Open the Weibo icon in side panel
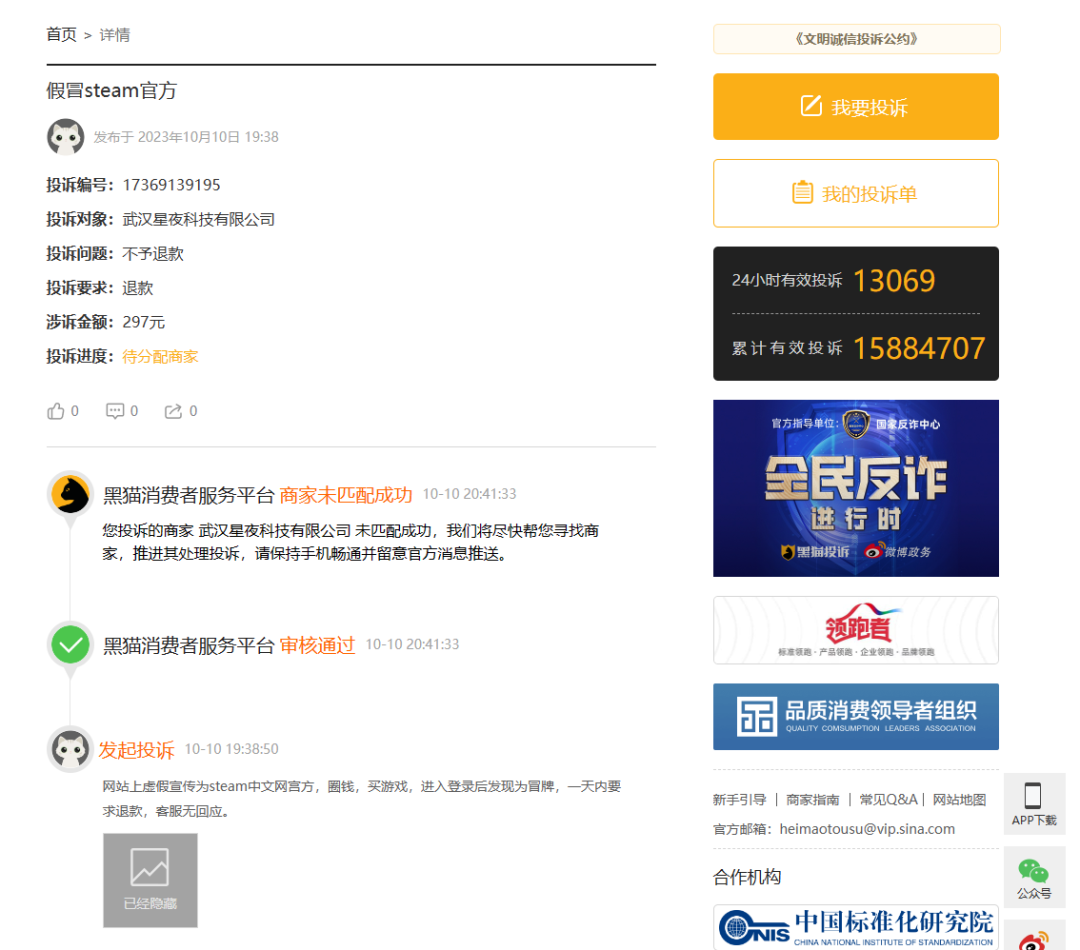 1033,941
